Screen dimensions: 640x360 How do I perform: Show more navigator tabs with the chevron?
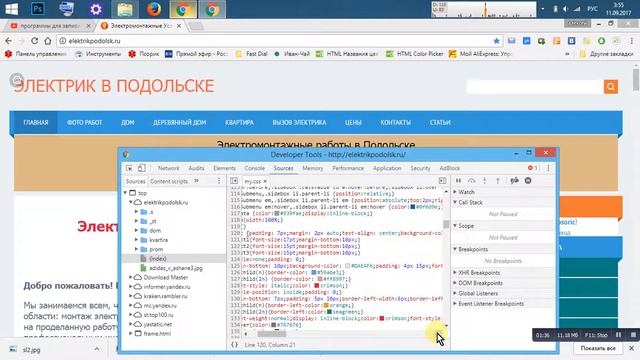pos(196,181)
